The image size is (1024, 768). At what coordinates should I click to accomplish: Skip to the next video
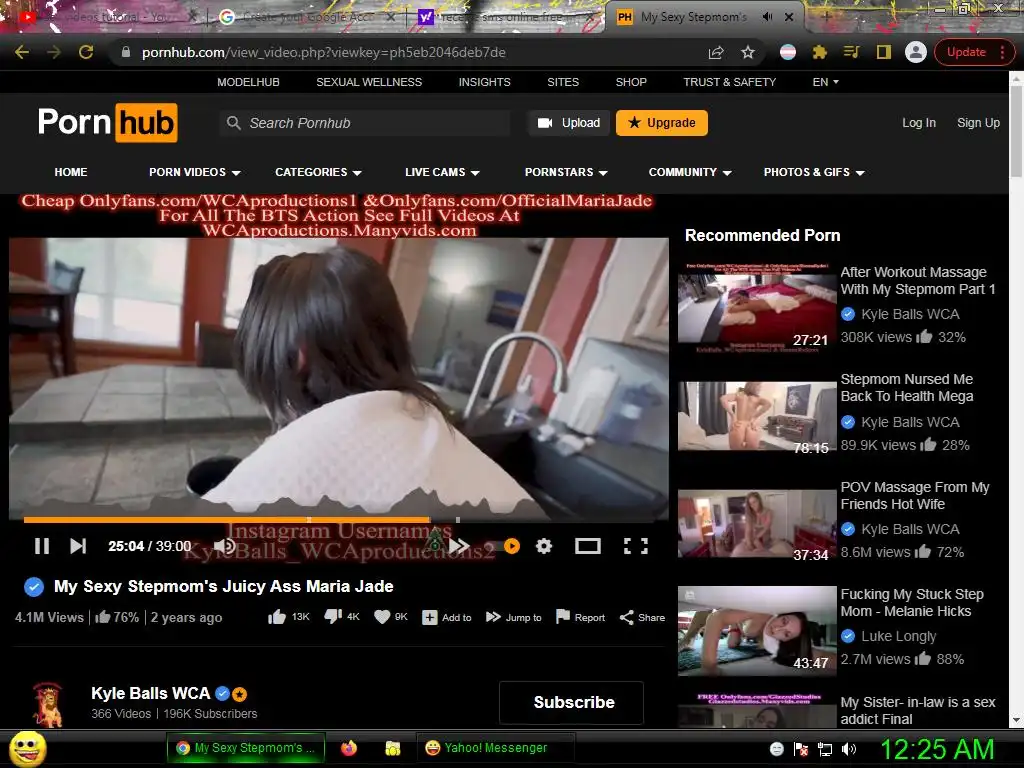(78, 546)
